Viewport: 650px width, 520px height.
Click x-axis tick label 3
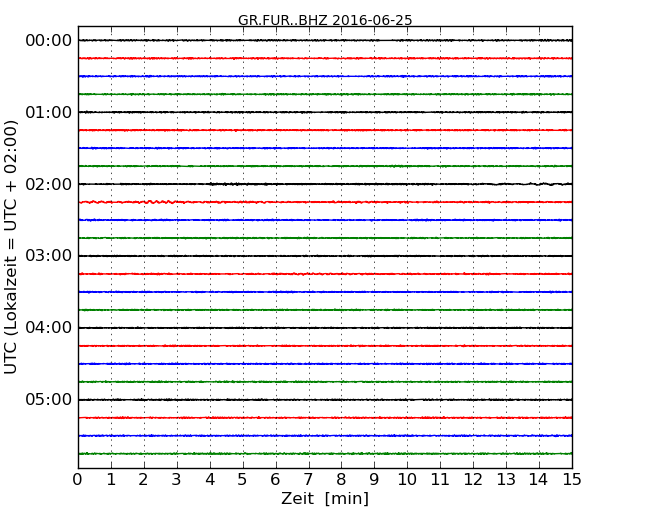click(177, 479)
